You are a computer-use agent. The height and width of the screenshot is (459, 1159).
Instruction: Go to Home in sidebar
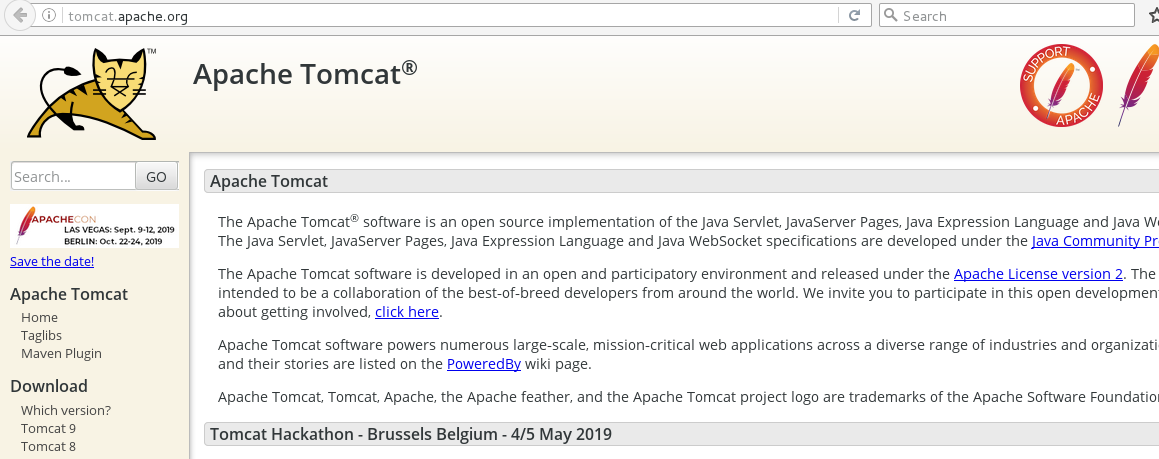[x=39, y=317]
